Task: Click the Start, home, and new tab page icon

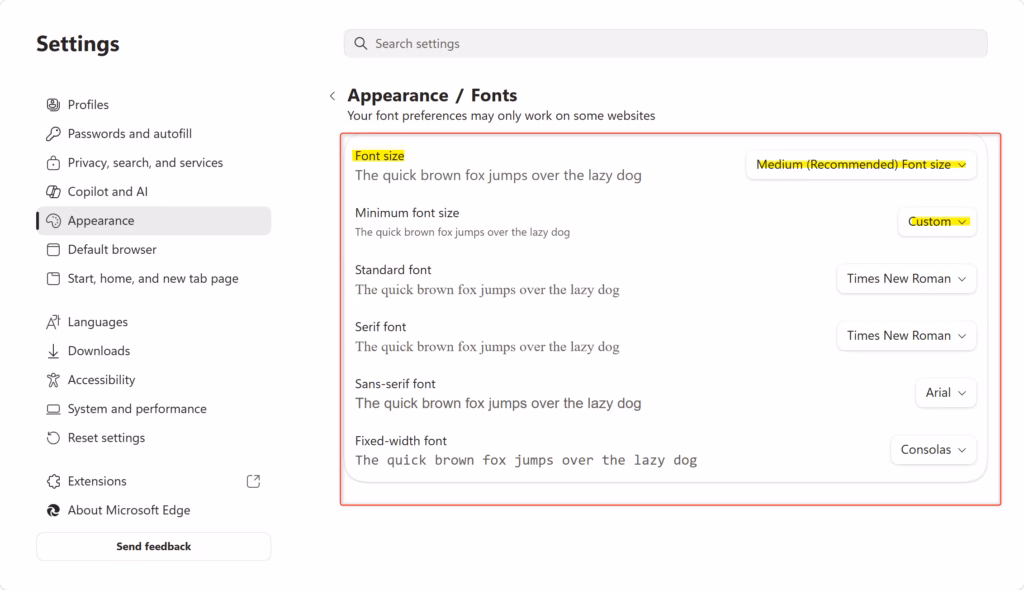Action: [x=53, y=278]
